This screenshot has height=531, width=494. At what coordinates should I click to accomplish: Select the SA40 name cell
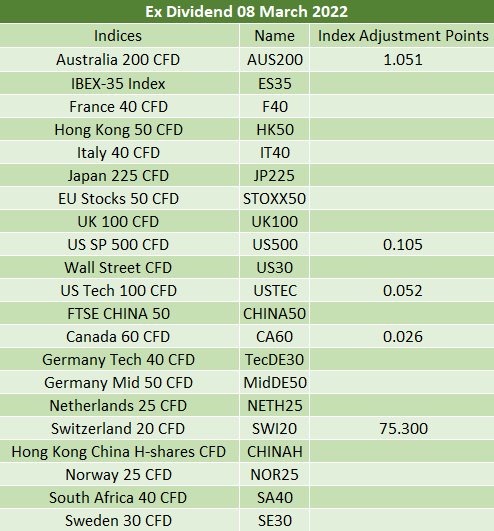(x=275, y=497)
